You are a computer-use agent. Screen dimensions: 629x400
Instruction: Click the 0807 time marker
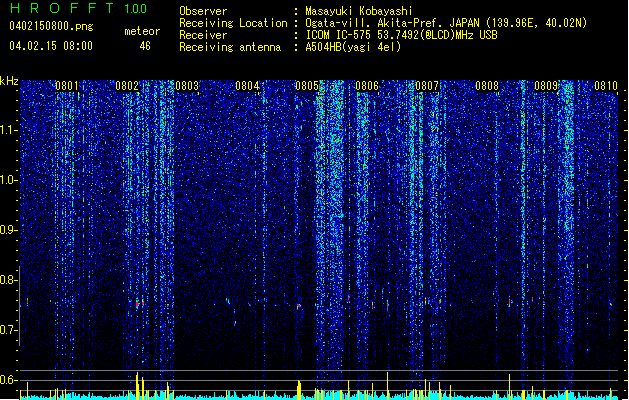click(427, 86)
